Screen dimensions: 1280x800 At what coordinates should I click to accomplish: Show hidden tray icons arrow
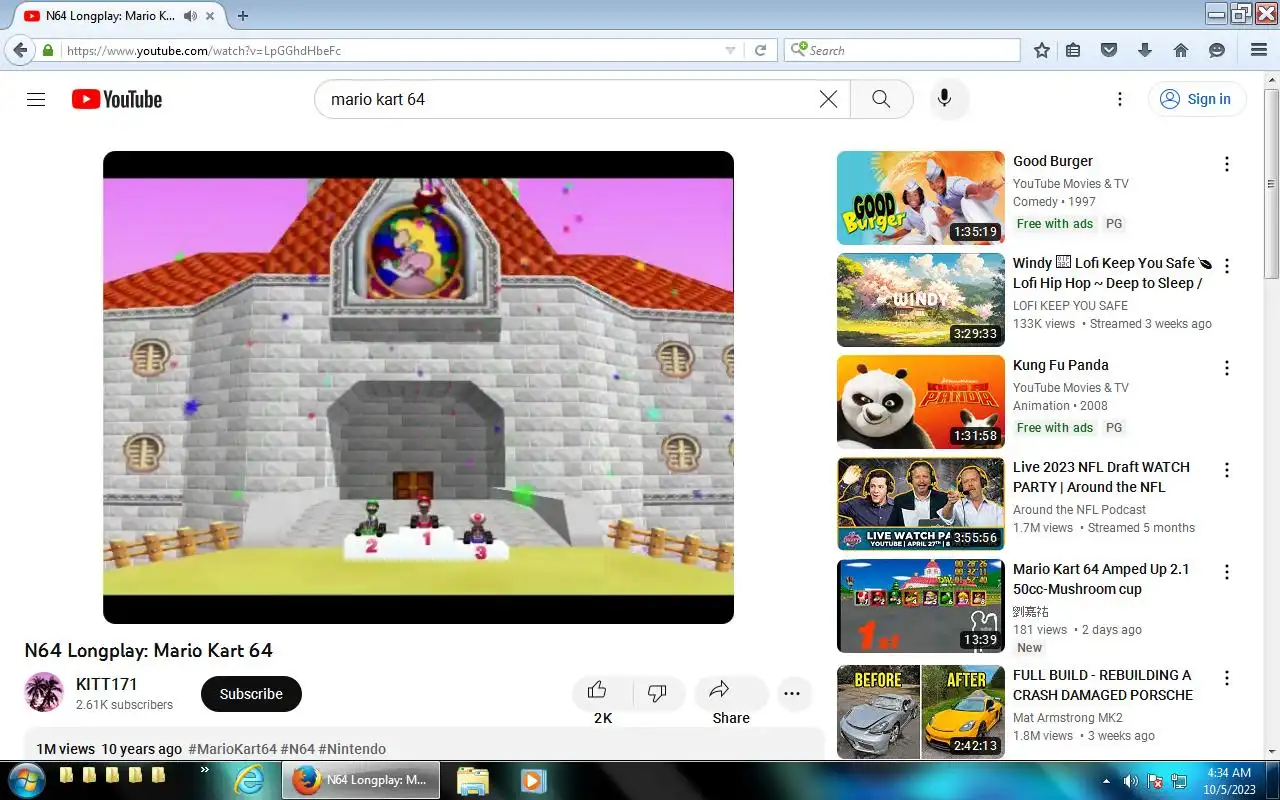point(1106,781)
